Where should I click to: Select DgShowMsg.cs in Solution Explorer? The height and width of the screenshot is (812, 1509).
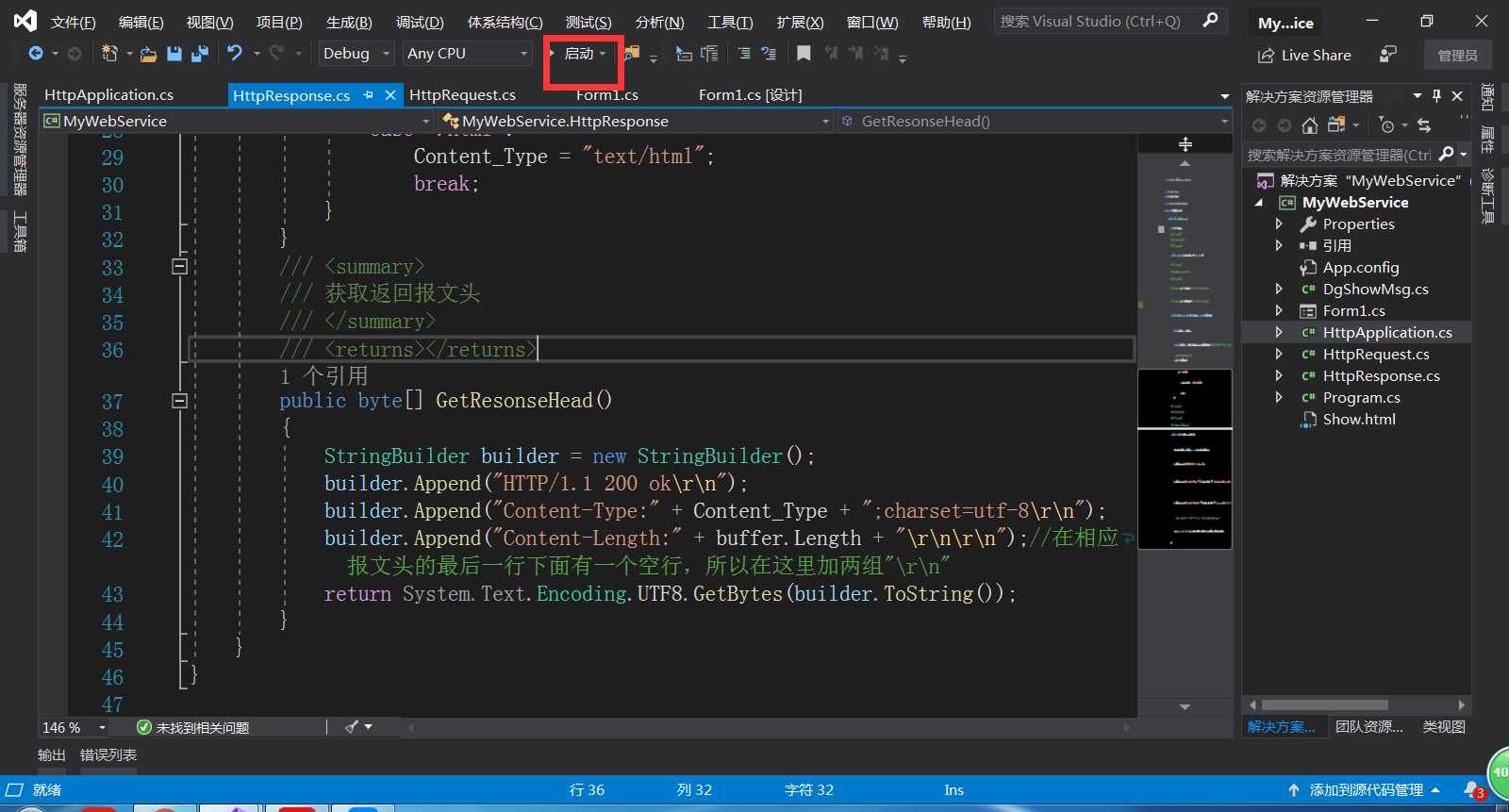(1375, 290)
